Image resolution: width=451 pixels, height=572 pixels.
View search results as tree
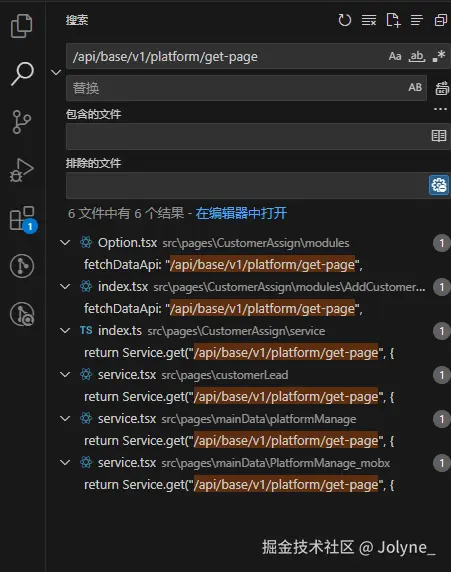pyautogui.click(x=417, y=20)
